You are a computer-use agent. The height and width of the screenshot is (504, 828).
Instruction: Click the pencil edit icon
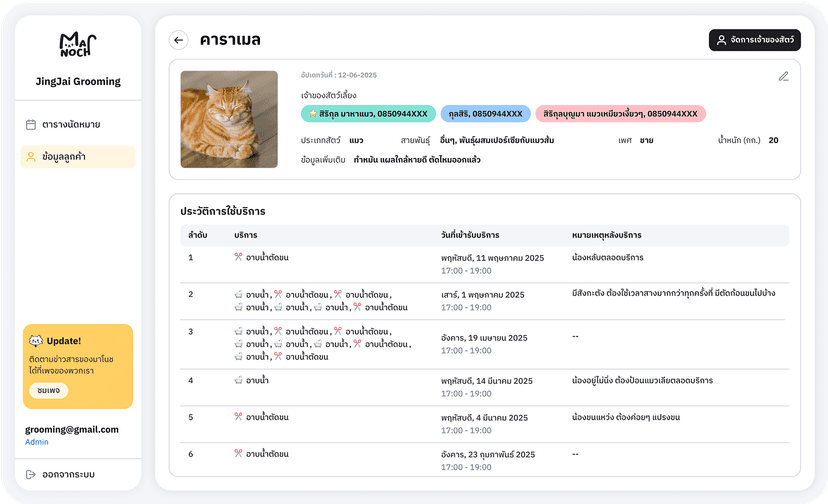(x=783, y=76)
